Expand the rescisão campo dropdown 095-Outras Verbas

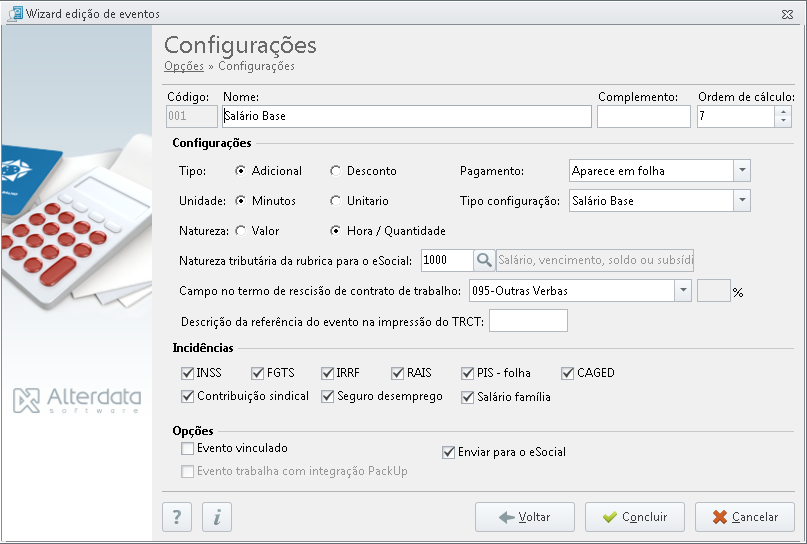pyautogui.click(x=682, y=291)
